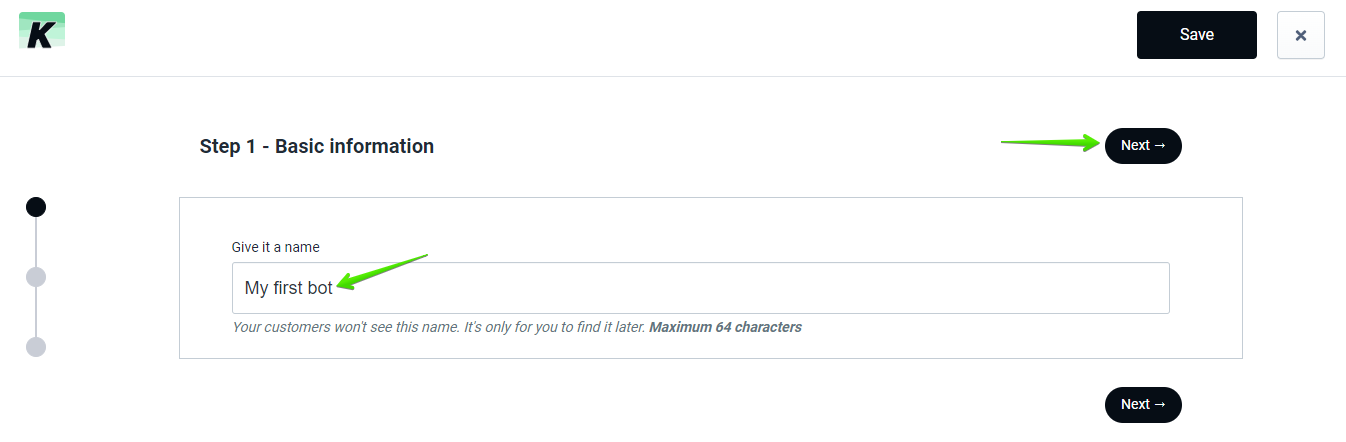
Task: Click the 'Maximum 64 characters' bold note
Action: pos(726,327)
